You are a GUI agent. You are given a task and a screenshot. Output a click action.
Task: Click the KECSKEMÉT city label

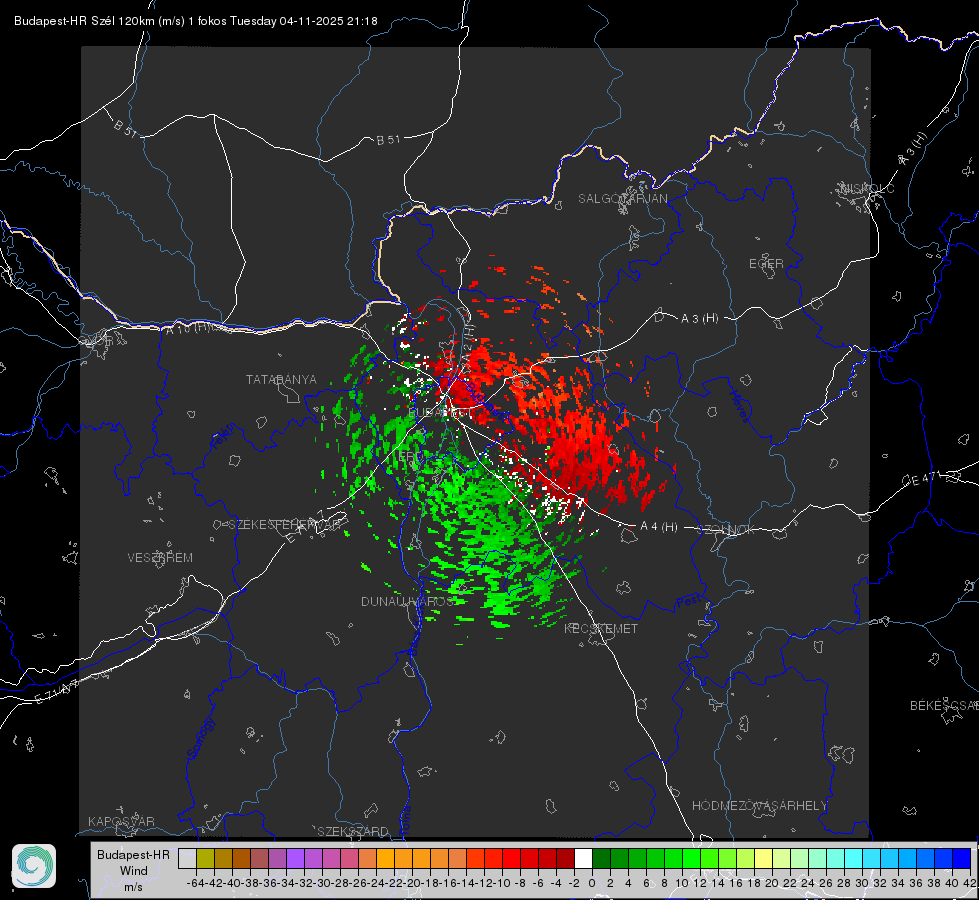601,628
